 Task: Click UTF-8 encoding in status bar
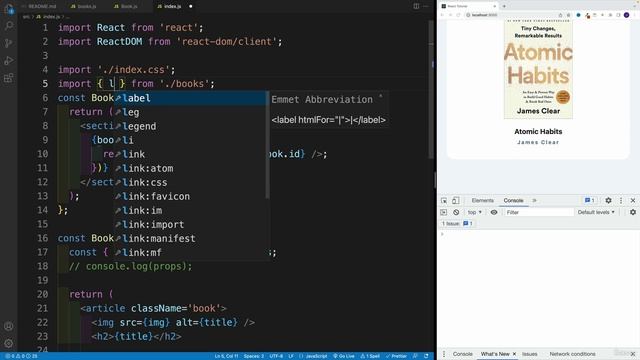coord(276,356)
